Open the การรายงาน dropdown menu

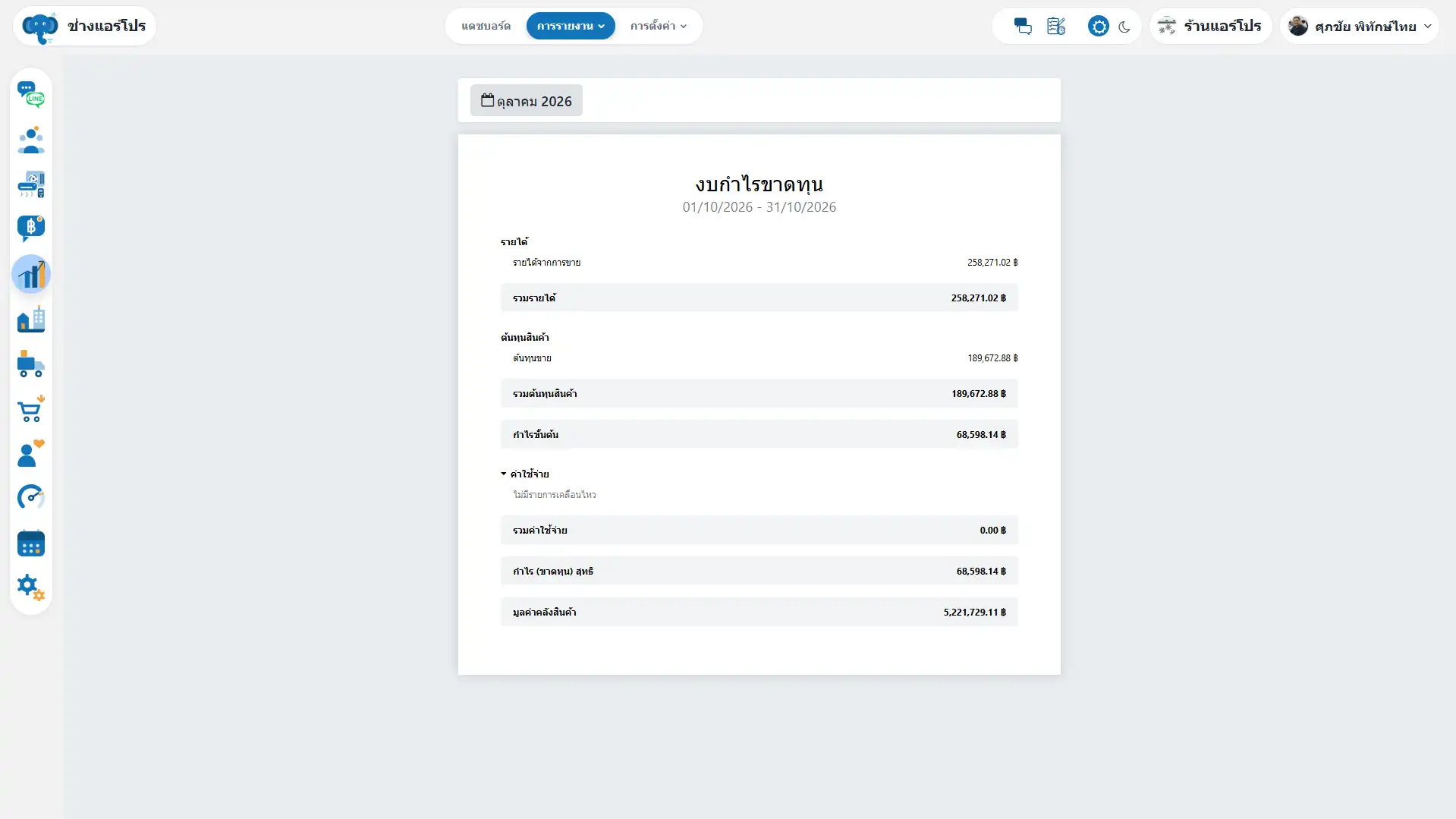pyautogui.click(x=571, y=26)
